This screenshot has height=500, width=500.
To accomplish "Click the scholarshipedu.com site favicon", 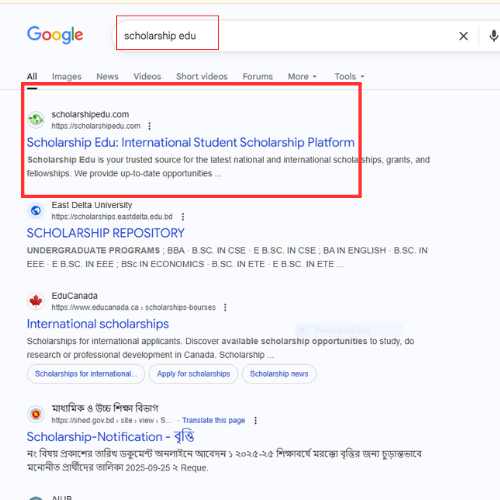I will [x=36, y=119].
